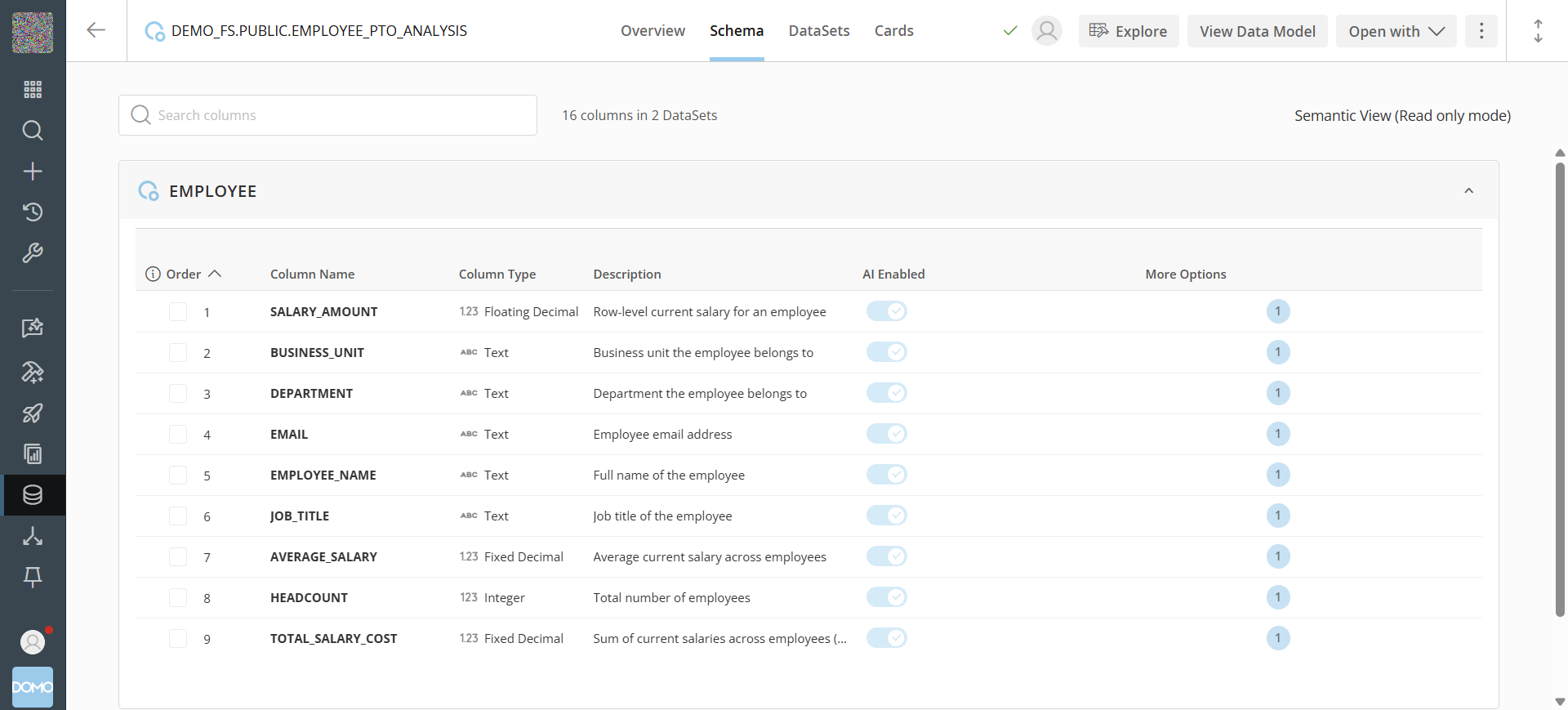Click the EMPLOYEE dataset icon
Image resolution: width=1568 pixels, height=710 pixels.
pyautogui.click(x=149, y=191)
